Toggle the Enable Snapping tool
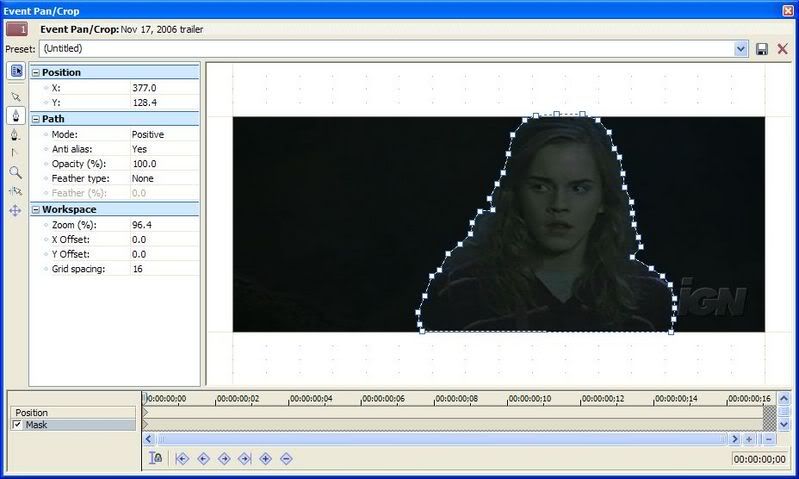 coord(15,191)
